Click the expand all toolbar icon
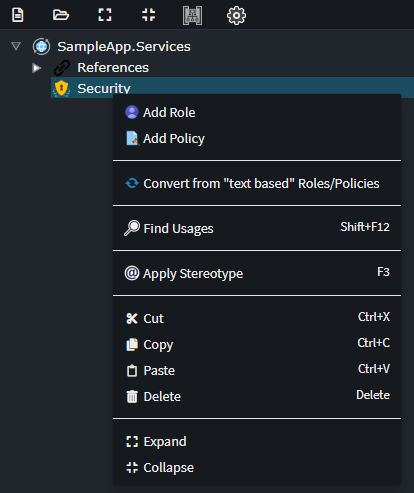Viewport: 414px width, 493px height. 105,15
